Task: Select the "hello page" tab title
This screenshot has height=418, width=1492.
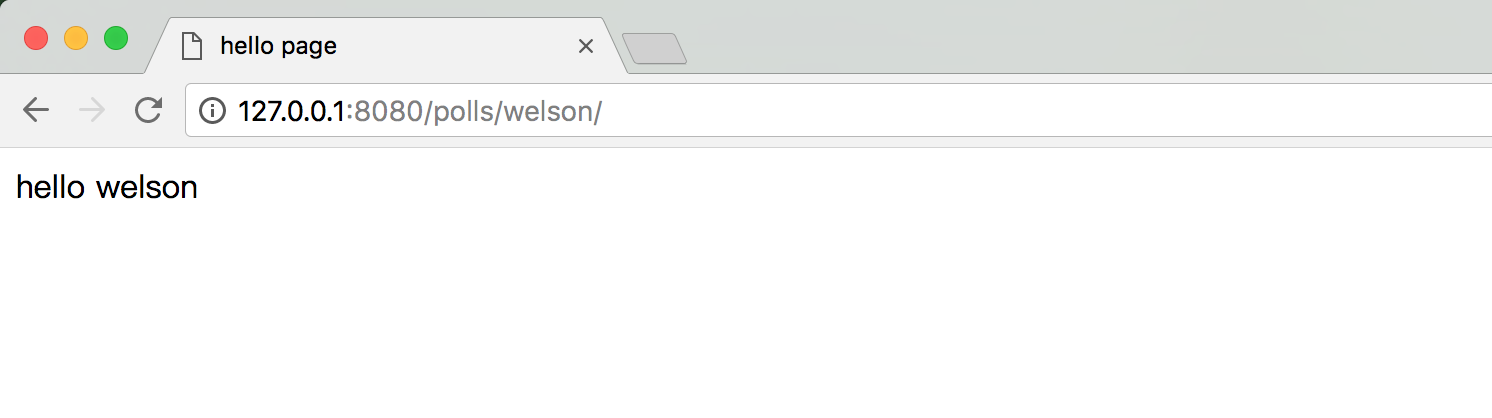Action: pos(278,46)
